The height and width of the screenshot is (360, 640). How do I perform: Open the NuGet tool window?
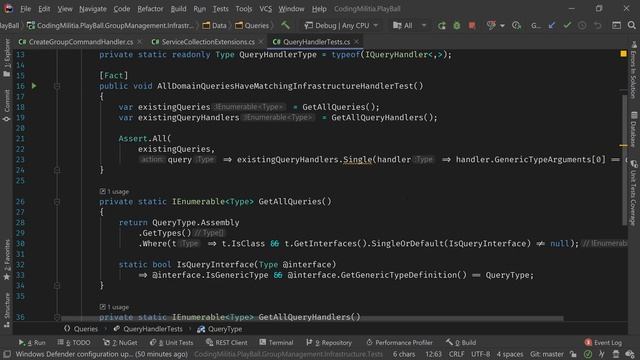[x=120, y=342]
